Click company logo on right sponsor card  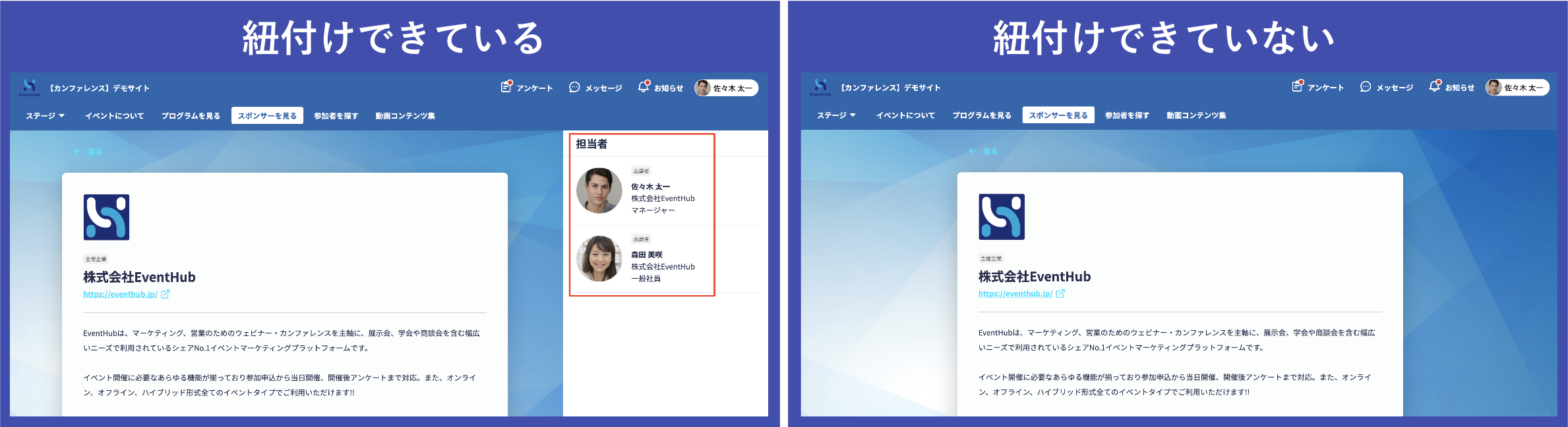coord(1002,217)
